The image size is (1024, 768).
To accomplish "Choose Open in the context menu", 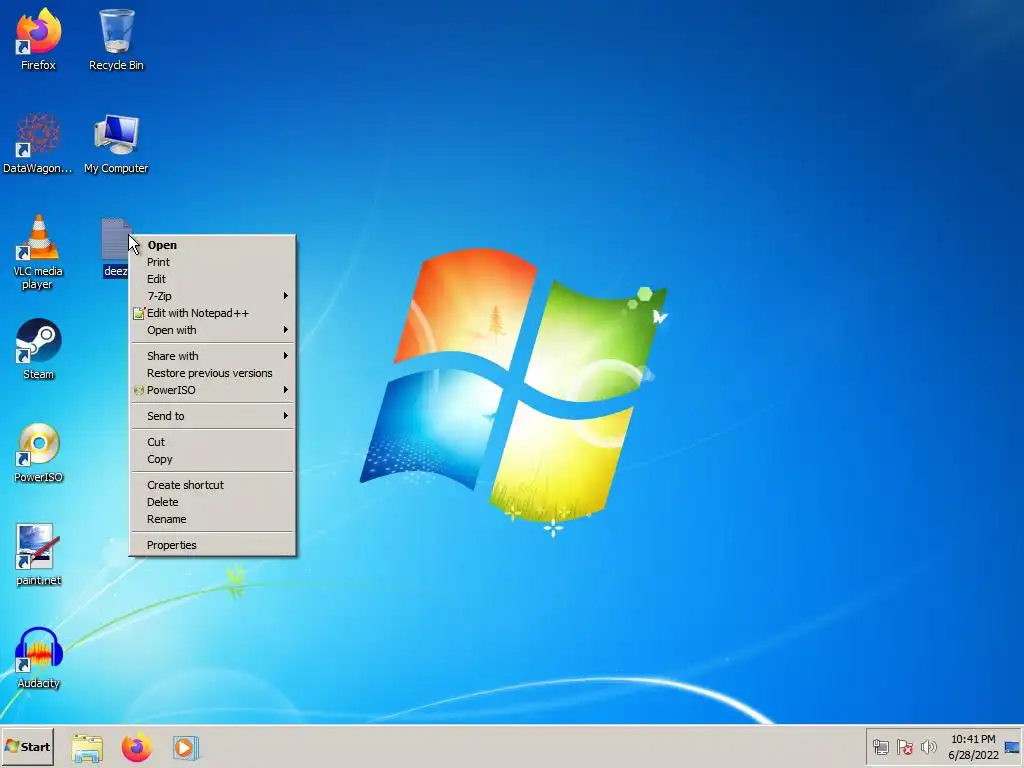I will coord(212,245).
